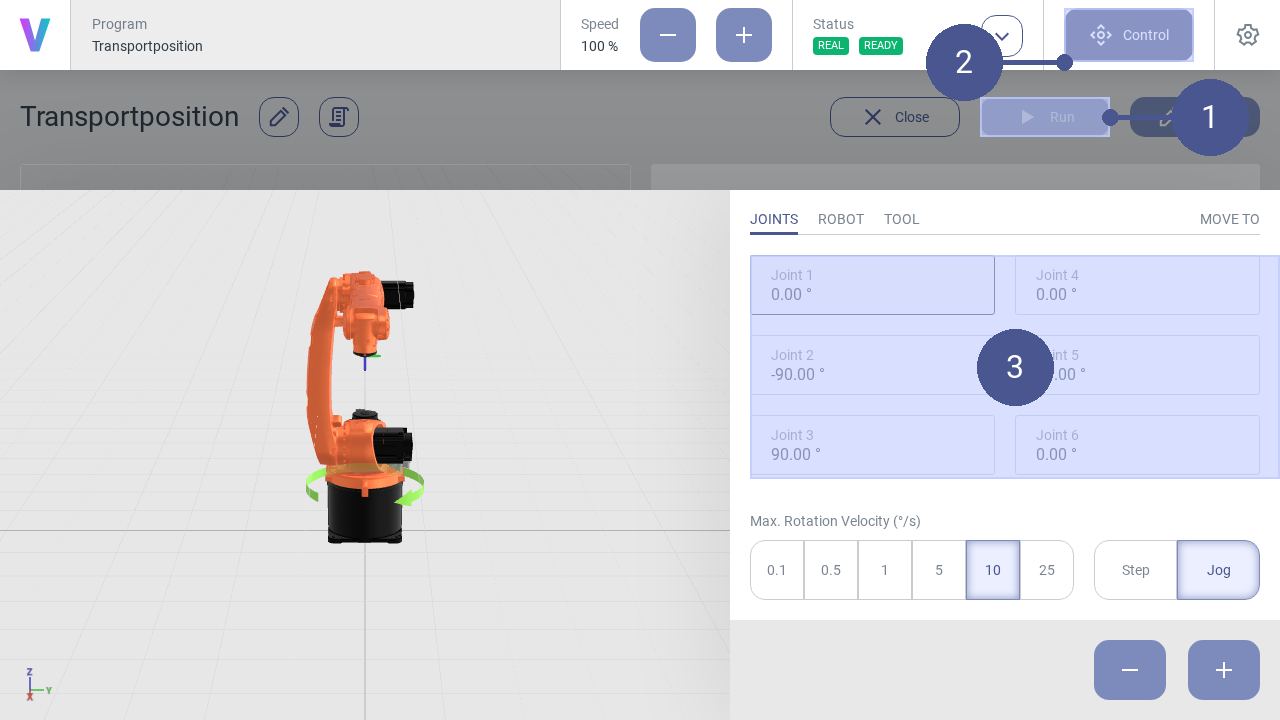Click the Run program button
Viewport: 1280px width, 720px height.
click(x=1045, y=117)
